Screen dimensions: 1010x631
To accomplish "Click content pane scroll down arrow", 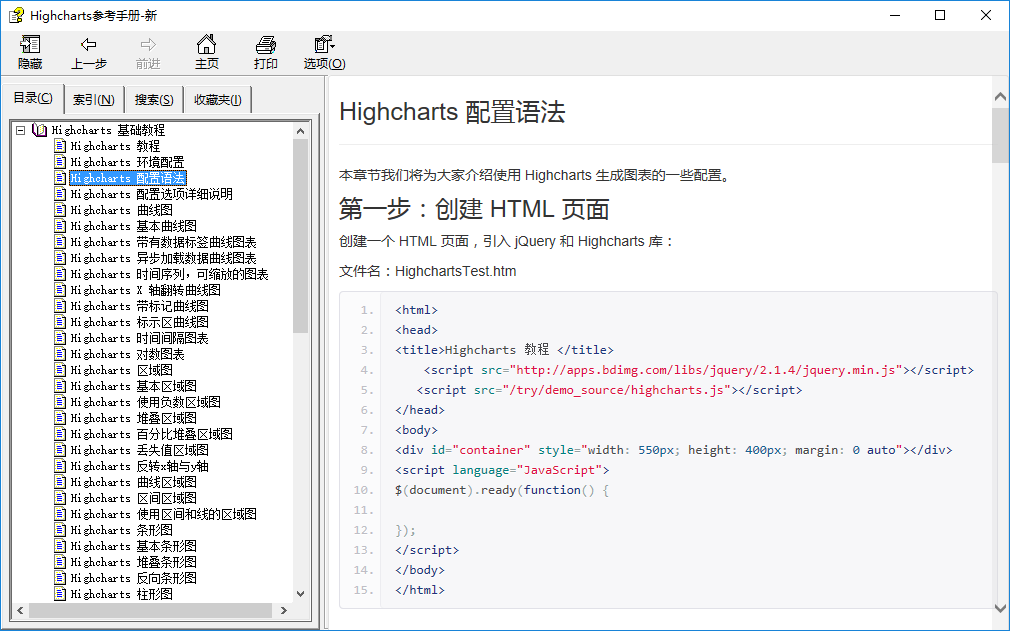I will click(1000, 608).
